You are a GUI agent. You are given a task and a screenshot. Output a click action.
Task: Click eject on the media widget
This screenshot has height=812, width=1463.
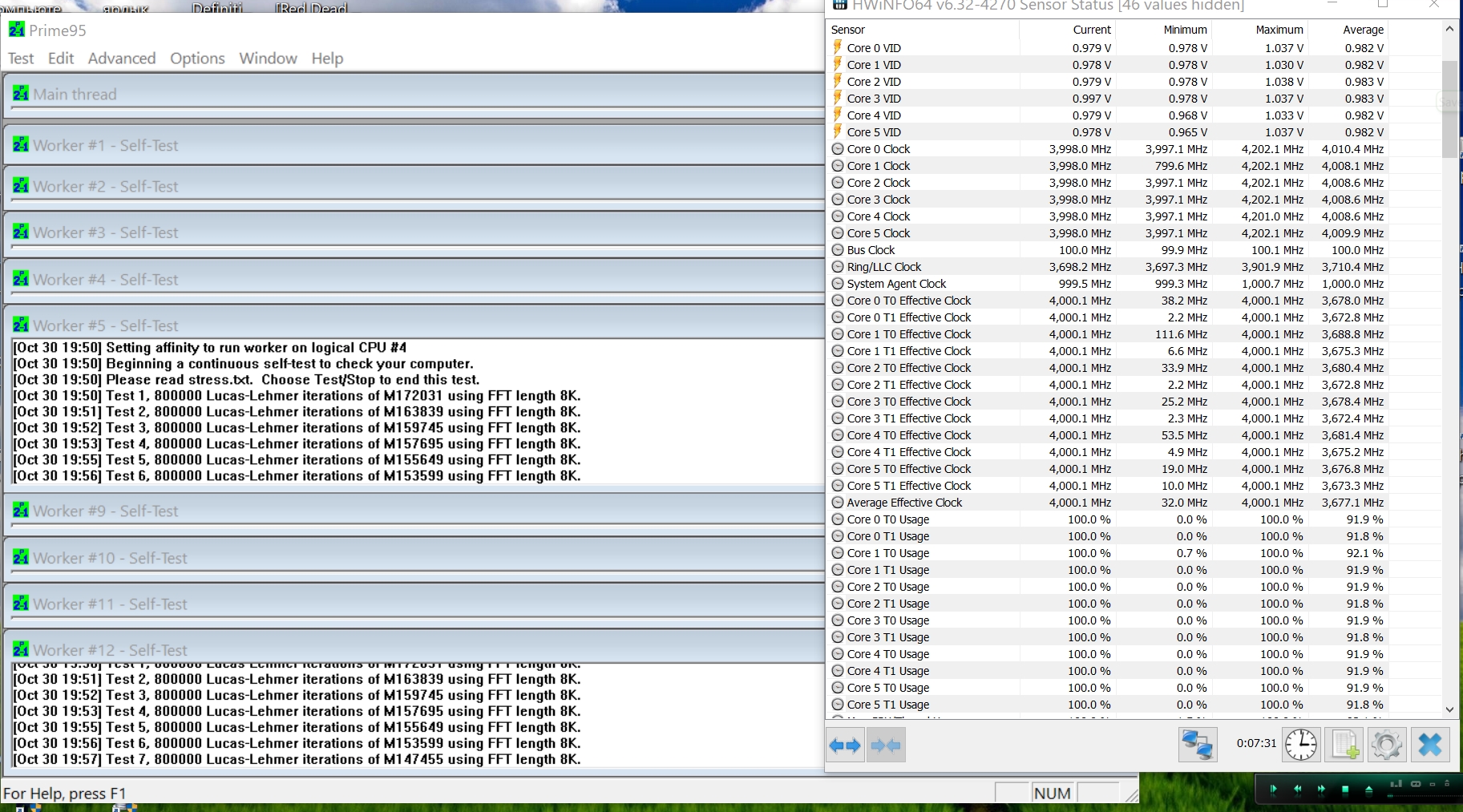point(1368,790)
